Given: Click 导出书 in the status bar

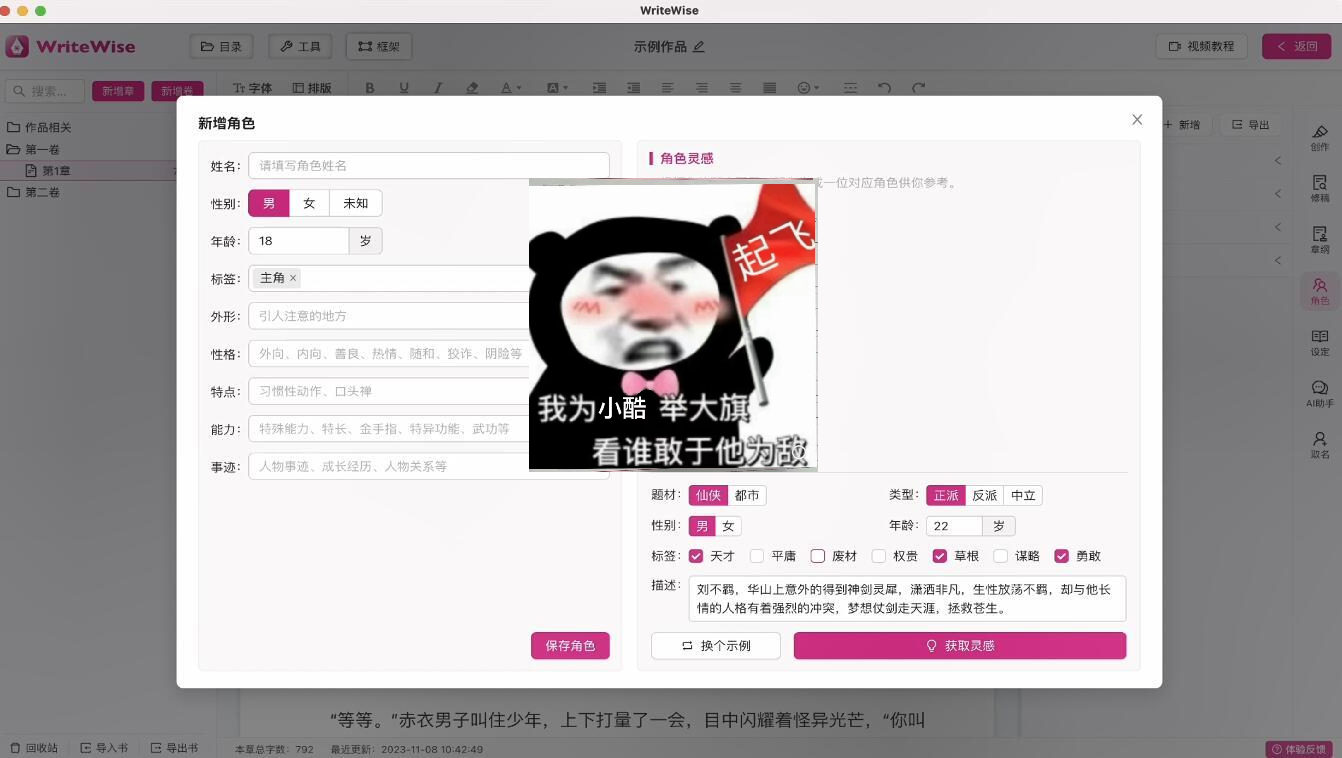Looking at the screenshot, I should [174, 747].
